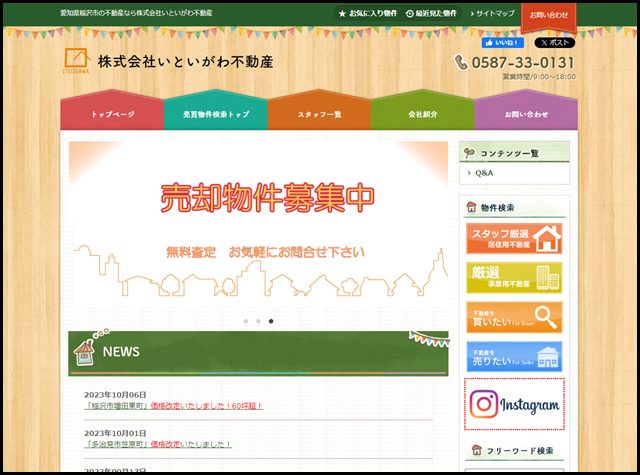Screen dimensions: 640x475
Task: Select the 売買物件検索トップ navigation tab
Action: (216, 111)
